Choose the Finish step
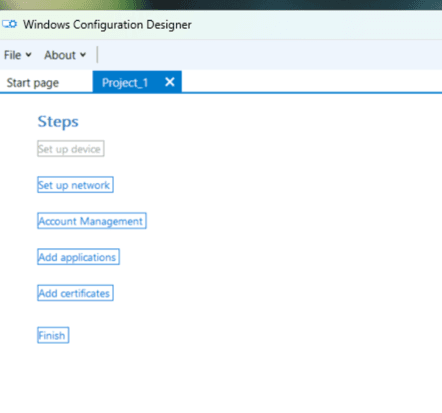The image size is (442, 413). tap(53, 335)
